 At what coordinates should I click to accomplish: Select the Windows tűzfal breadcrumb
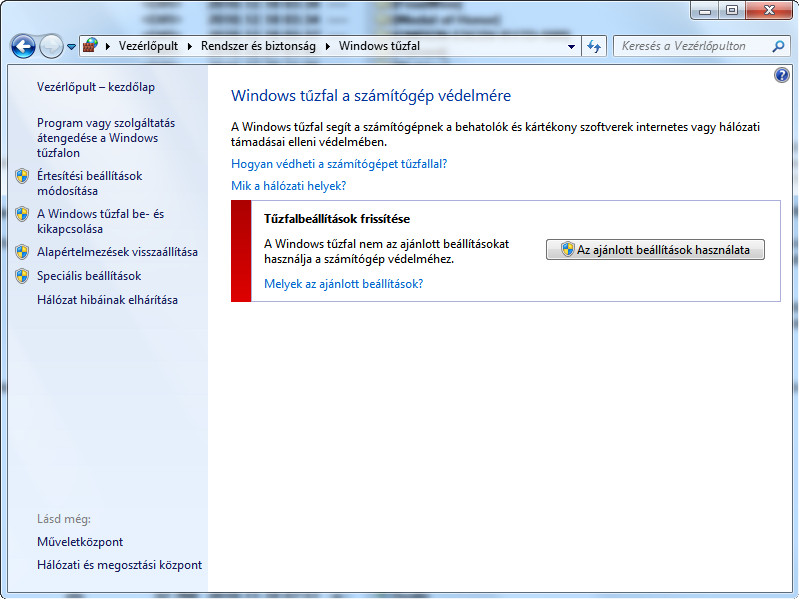pyautogui.click(x=379, y=46)
